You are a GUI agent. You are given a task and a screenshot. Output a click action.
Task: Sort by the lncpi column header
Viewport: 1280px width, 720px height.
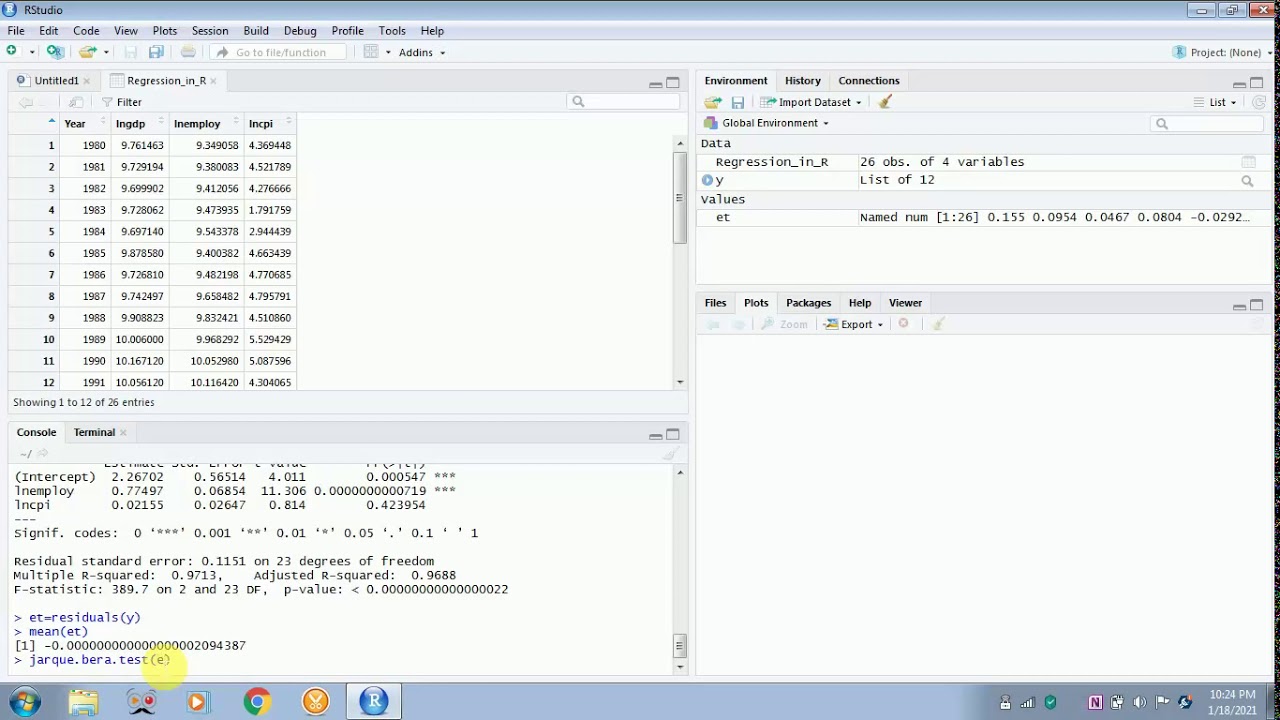tap(270, 124)
